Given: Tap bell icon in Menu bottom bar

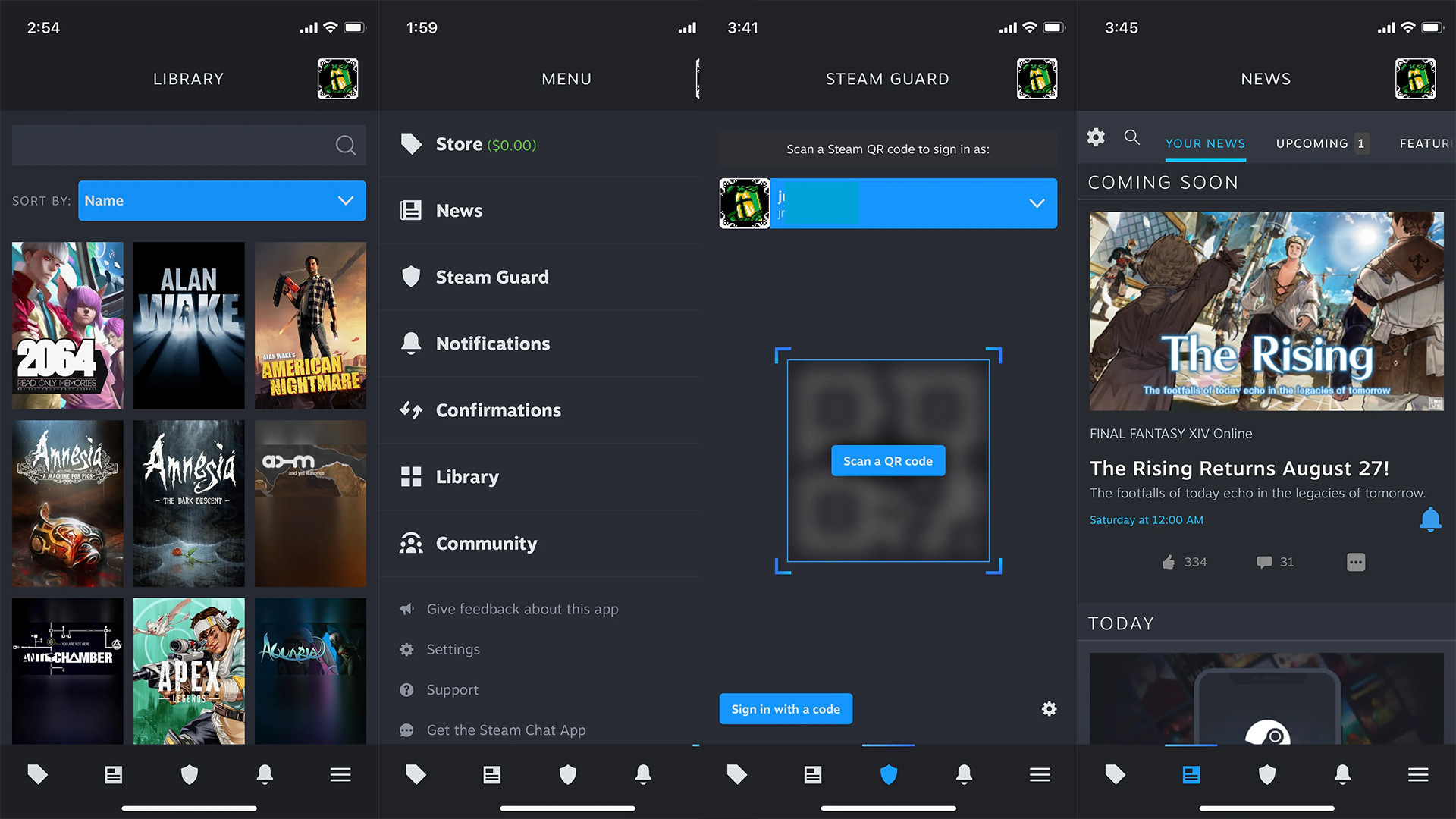Looking at the screenshot, I should pyautogui.click(x=643, y=774).
